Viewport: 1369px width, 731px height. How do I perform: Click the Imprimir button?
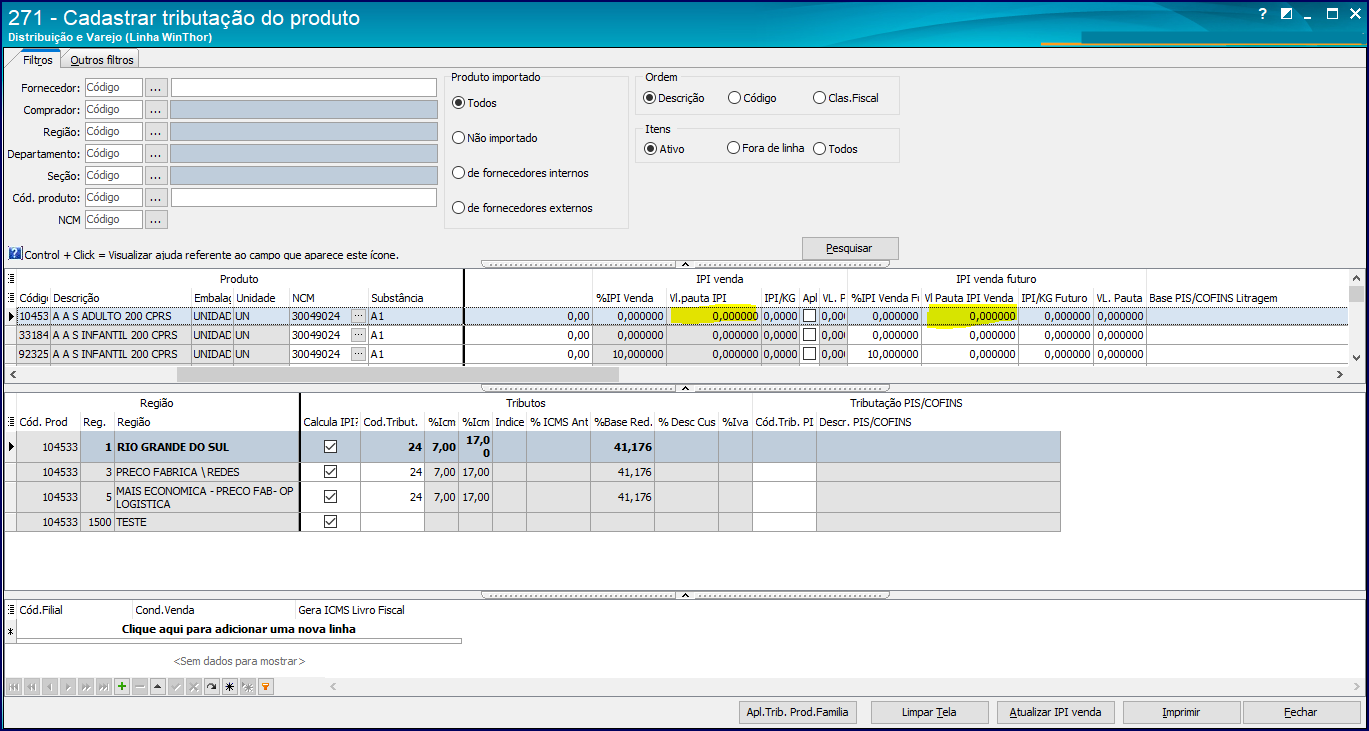tap(1181, 713)
